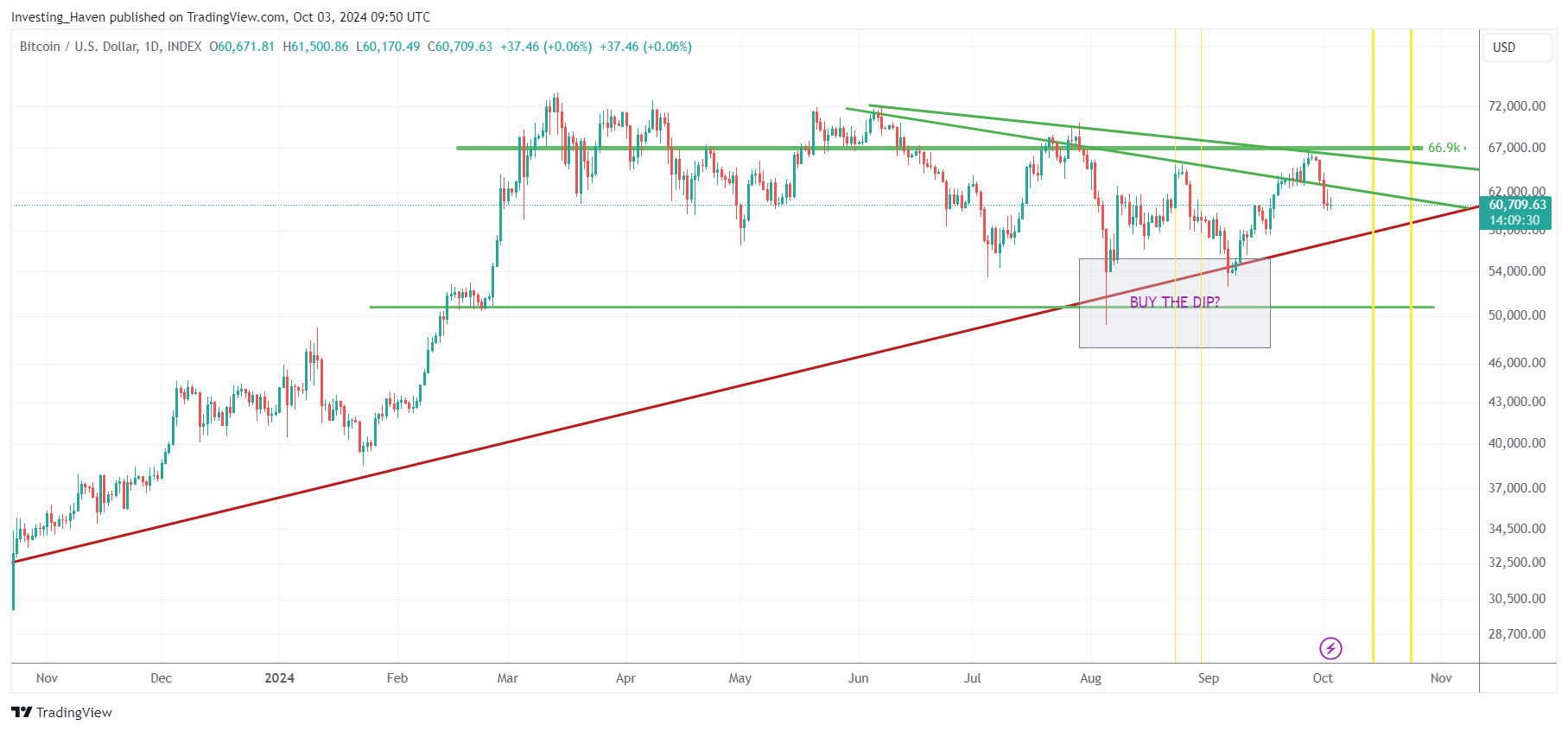Click the 43,000.00 price axis label
Image resolution: width=1568 pixels, height=731 pixels.
(1516, 402)
